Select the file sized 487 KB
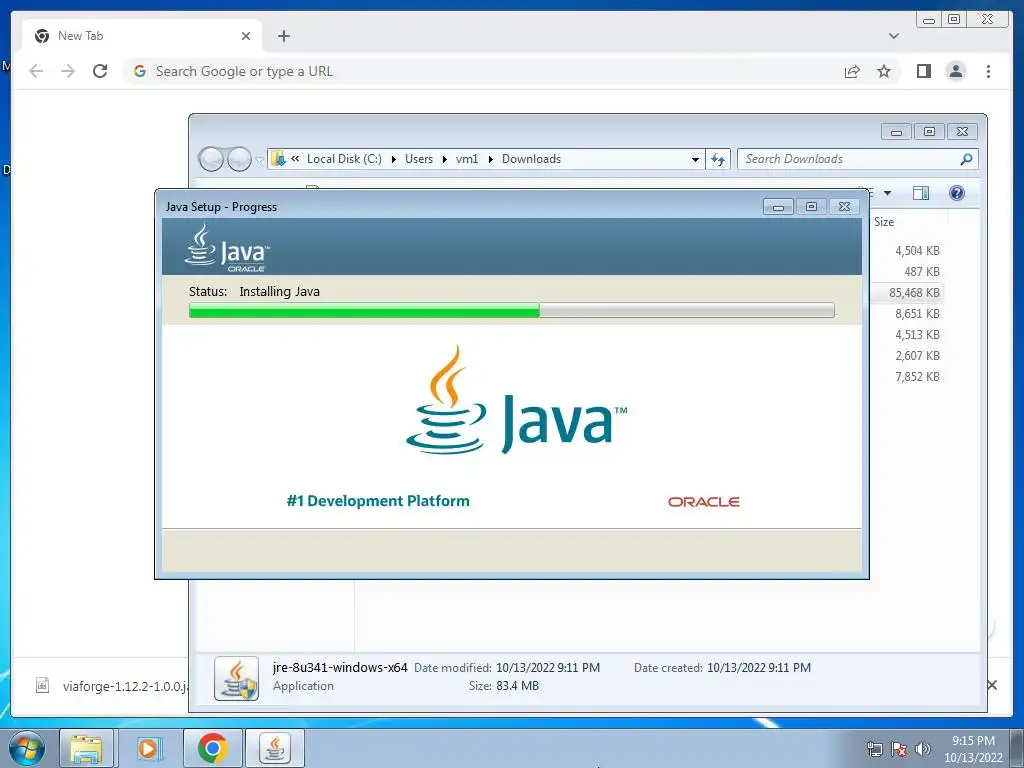1024x768 pixels. (x=921, y=272)
